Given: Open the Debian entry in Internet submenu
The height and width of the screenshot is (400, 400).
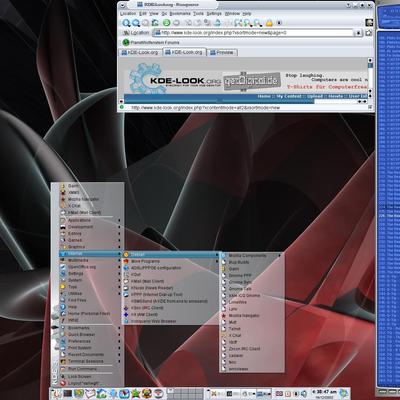Looking at the screenshot, I should [171, 255].
